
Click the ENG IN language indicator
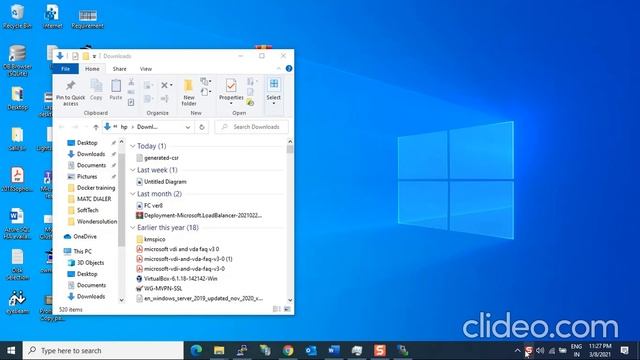[576, 350]
